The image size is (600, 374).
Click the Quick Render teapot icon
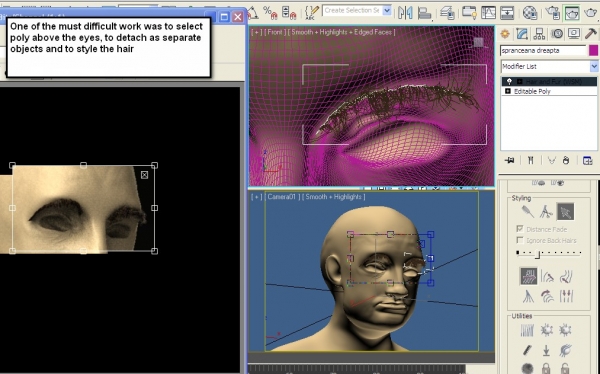coord(590,12)
